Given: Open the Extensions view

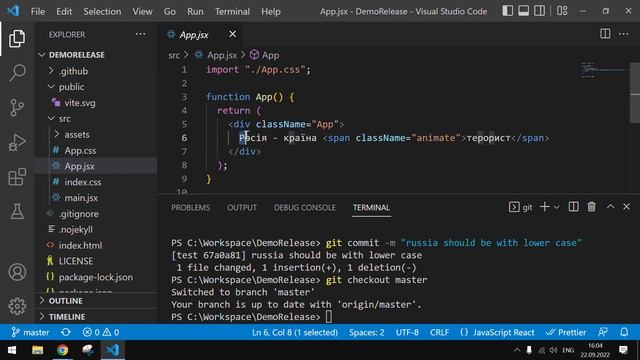Looking at the screenshot, I should (x=17, y=177).
